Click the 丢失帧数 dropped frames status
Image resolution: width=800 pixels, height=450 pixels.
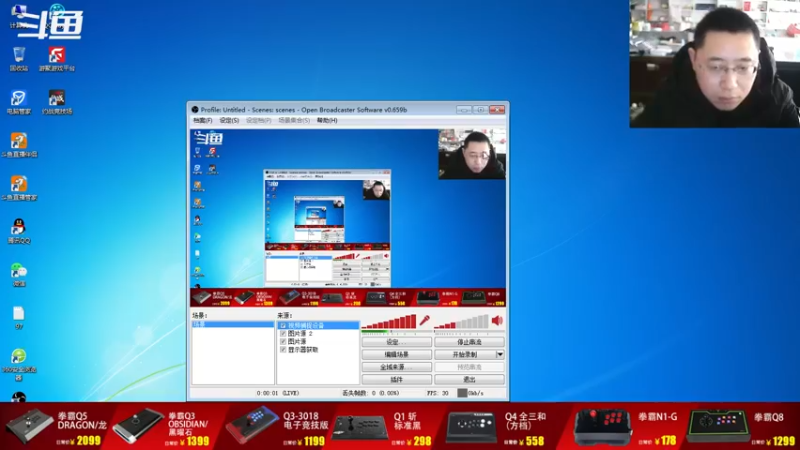(x=370, y=393)
